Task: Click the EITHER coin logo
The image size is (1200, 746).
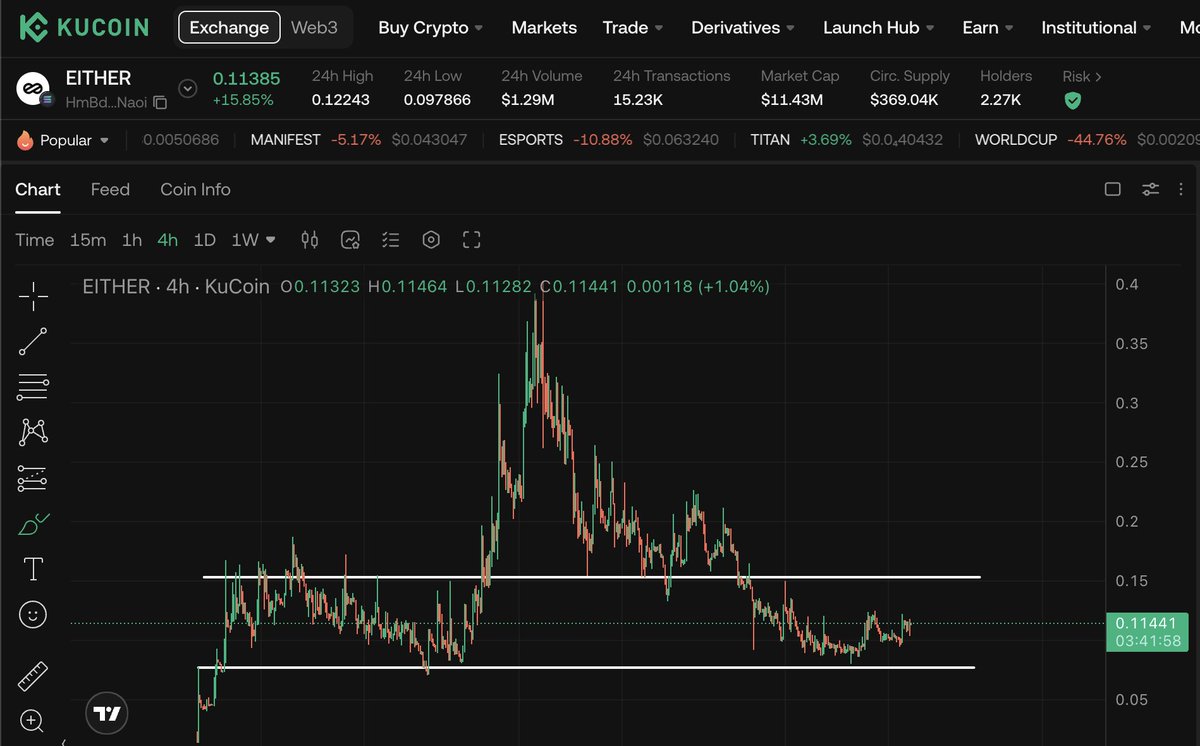Action: [x=34, y=89]
